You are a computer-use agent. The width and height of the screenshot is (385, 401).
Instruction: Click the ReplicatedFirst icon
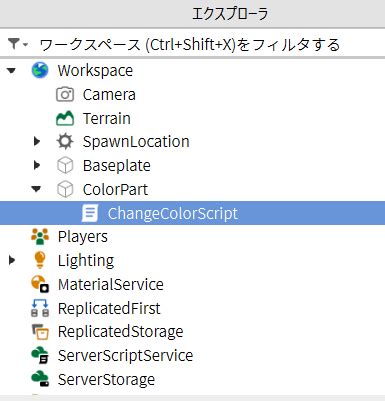click(40, 308)
